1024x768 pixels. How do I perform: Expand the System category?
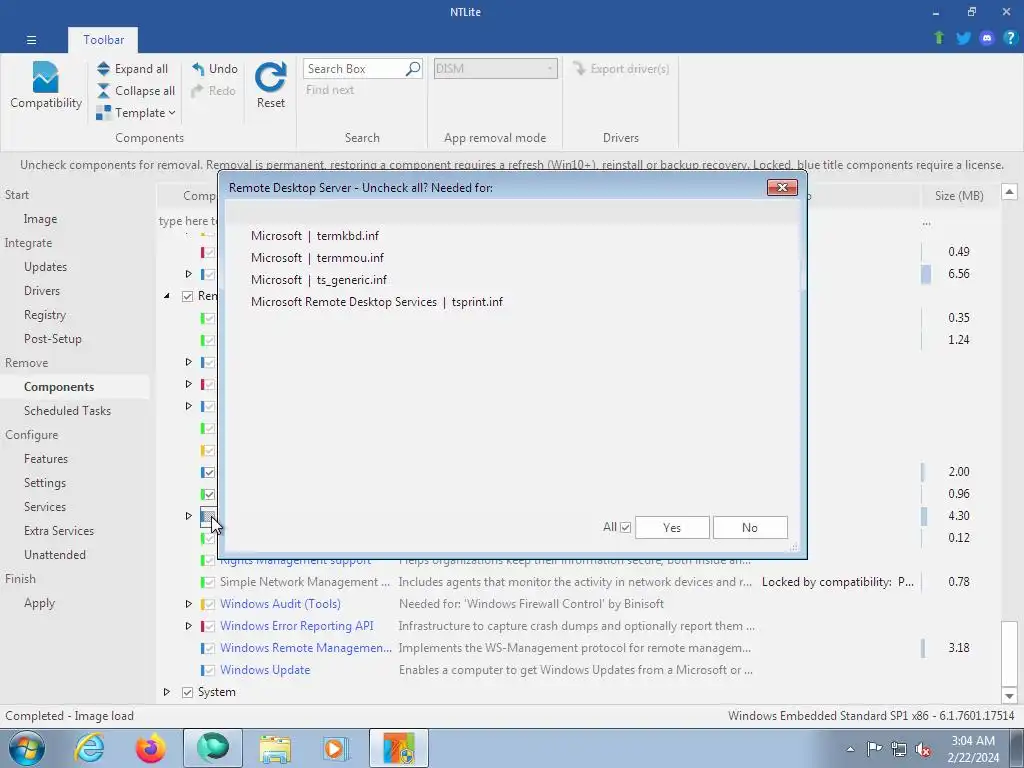167,692
